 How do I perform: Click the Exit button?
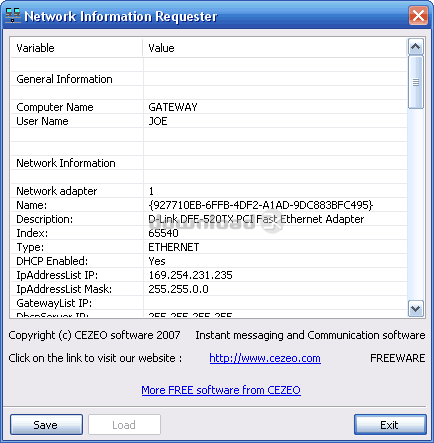(390, 425)
